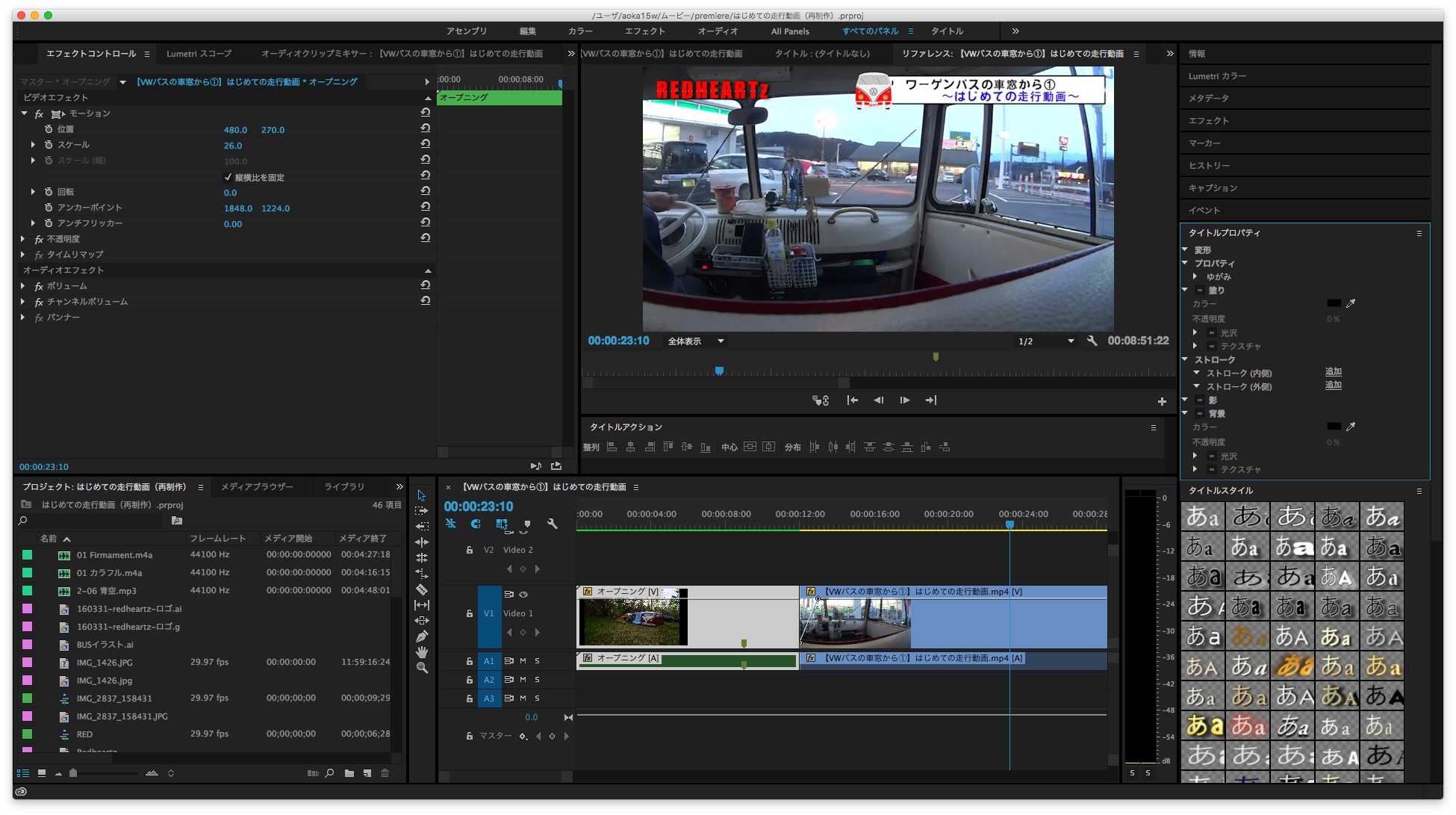Select the Zoom magnifier tool
The width and height of the screenshot is (1456, 815).
422,668
